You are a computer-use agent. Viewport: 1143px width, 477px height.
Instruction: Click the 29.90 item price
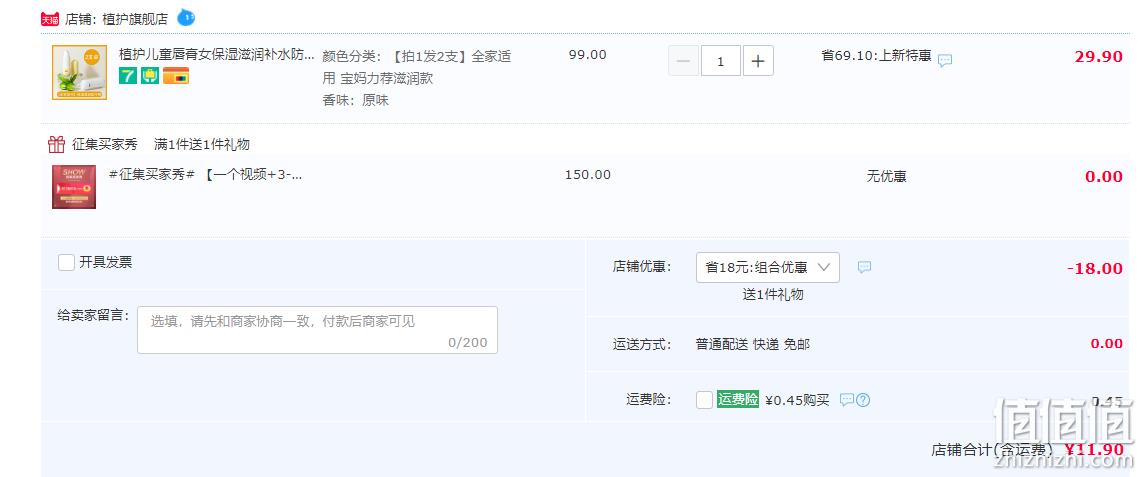tap(1099, 57)
